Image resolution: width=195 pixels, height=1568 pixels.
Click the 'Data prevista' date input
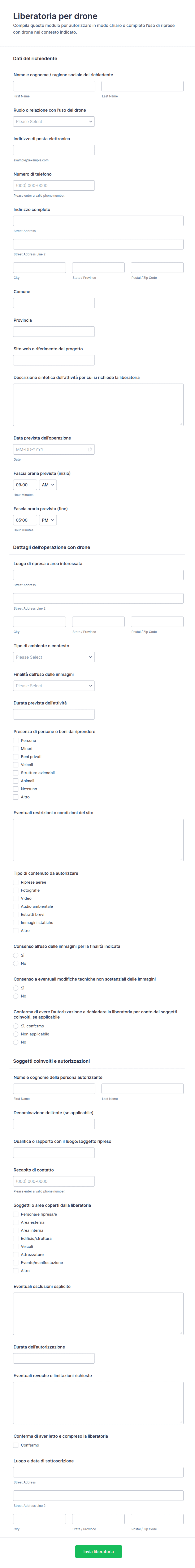point(54,449)
